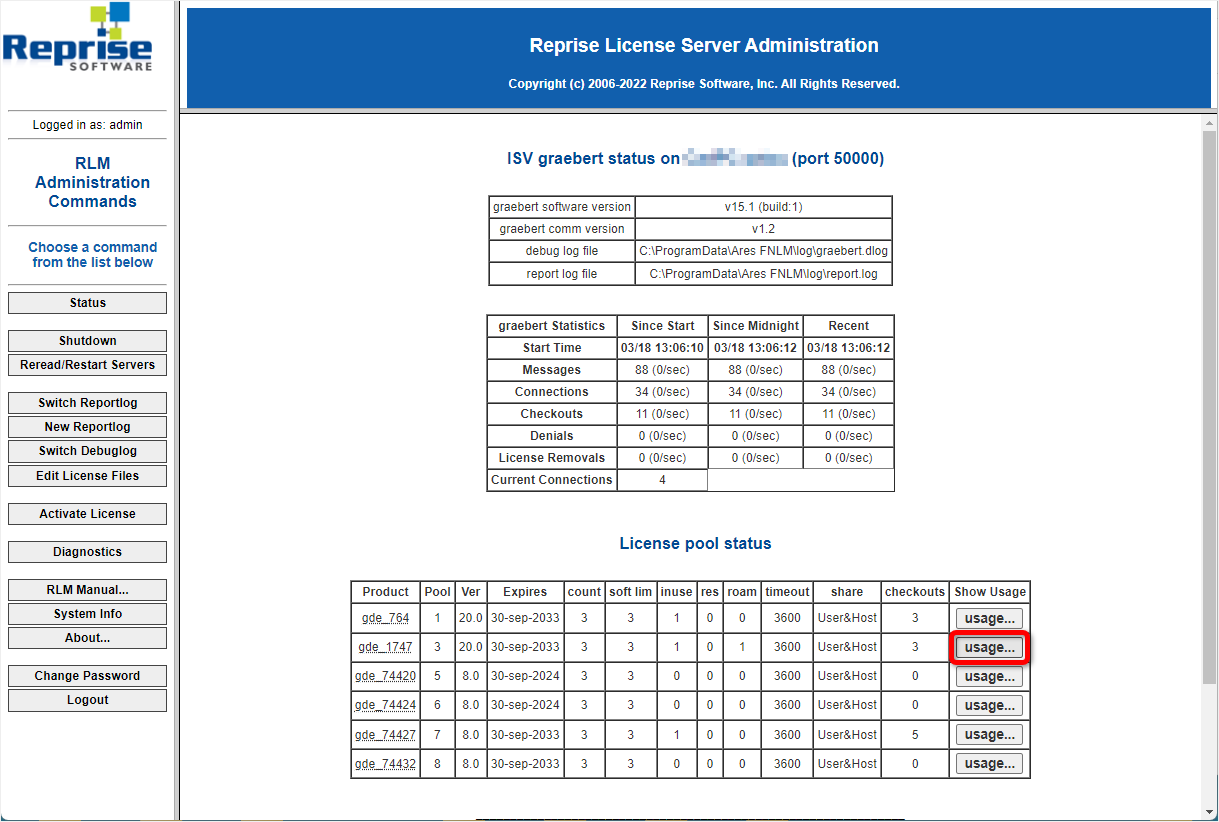Click the debug log file path
This screenshot has width=1219, height=822.
763,251
